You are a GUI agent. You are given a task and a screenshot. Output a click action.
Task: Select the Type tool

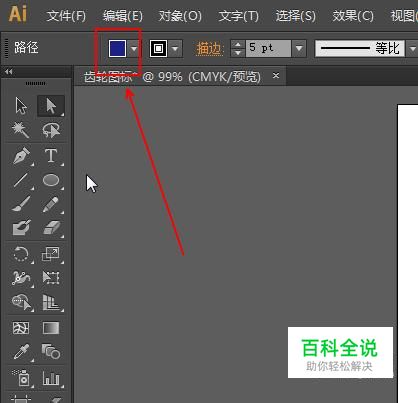[51, 156]
